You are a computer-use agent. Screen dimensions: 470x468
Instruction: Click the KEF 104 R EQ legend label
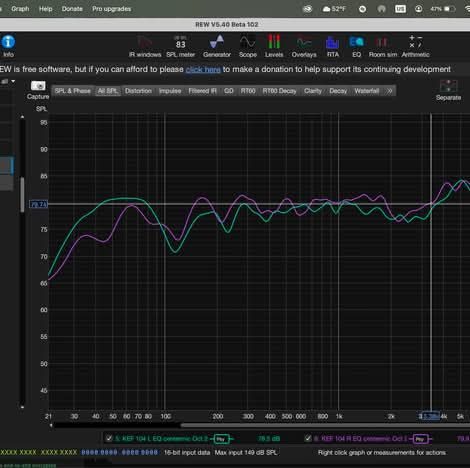[361, 439]
